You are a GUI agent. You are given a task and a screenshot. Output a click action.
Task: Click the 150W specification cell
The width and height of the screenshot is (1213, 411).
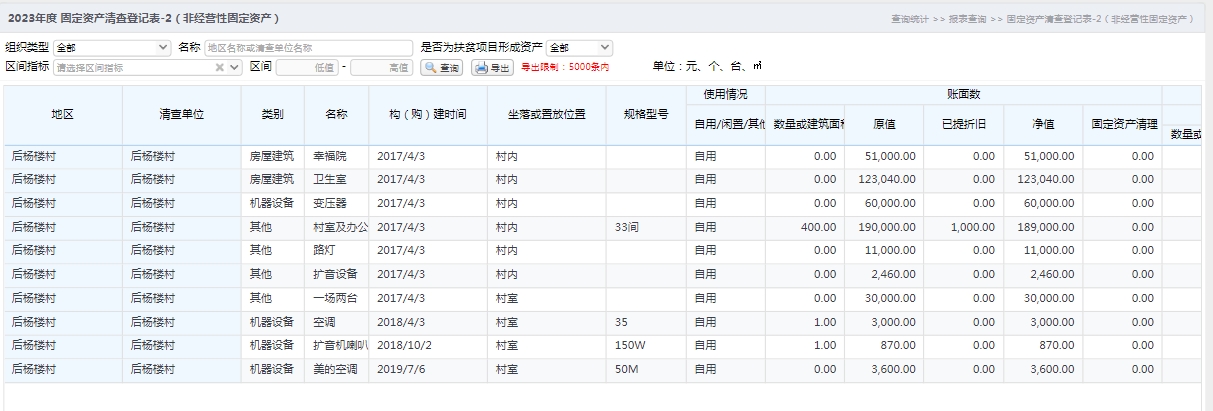645,345
